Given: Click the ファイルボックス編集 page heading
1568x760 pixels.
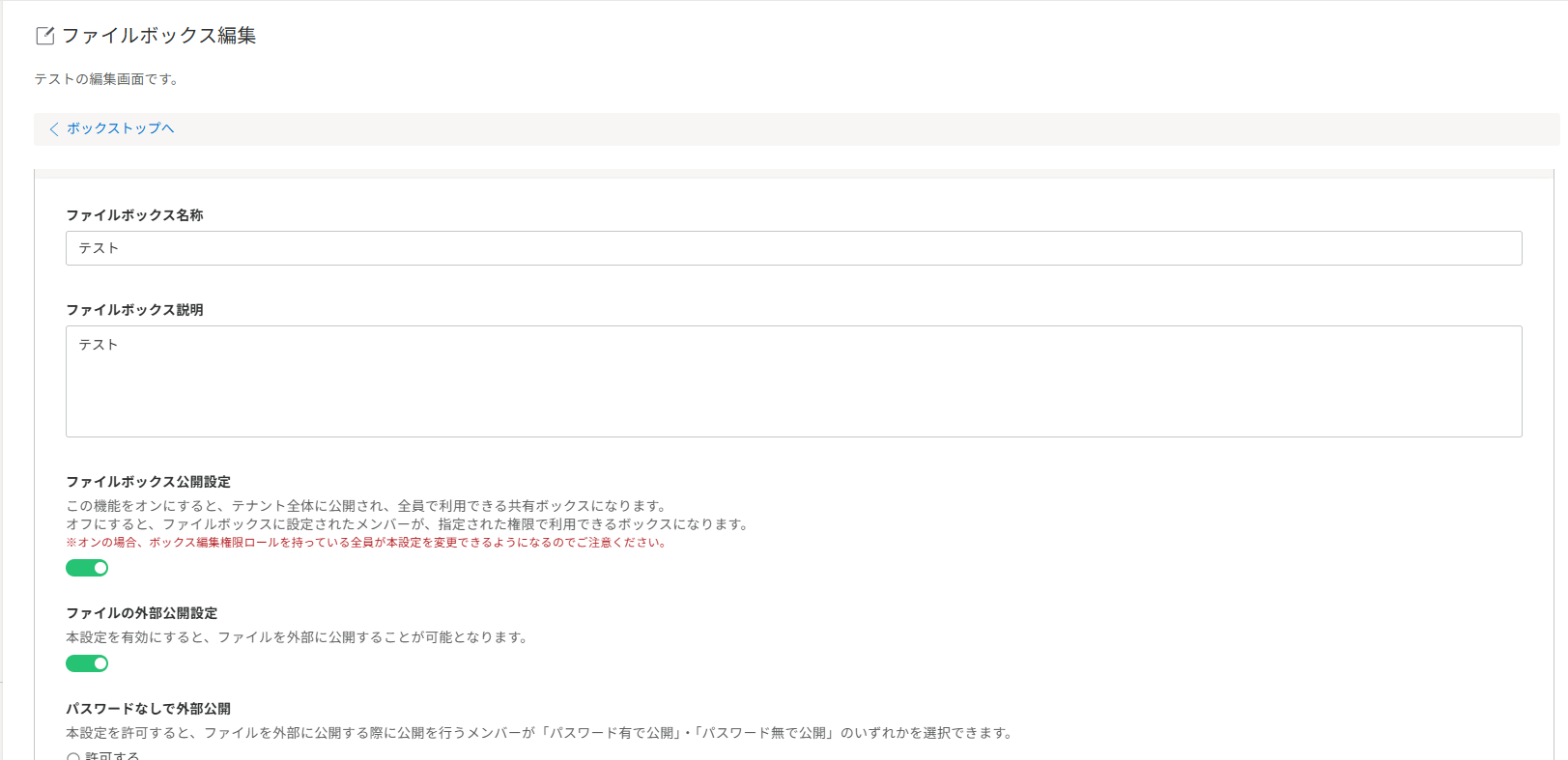Looking at the screenshot, I should pyautogui.click(x=158, y=36).
